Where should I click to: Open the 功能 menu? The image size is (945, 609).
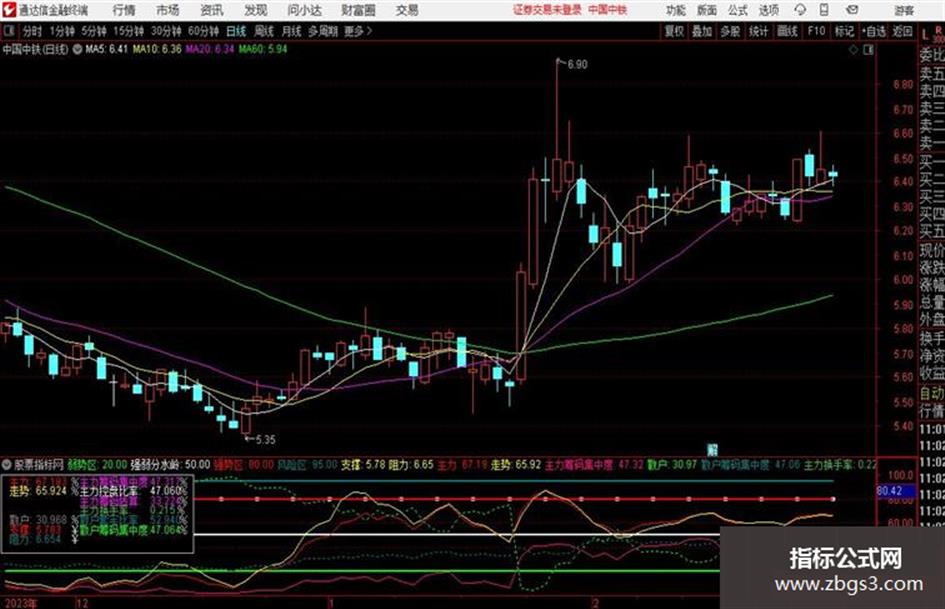click(x=676, y=10)
